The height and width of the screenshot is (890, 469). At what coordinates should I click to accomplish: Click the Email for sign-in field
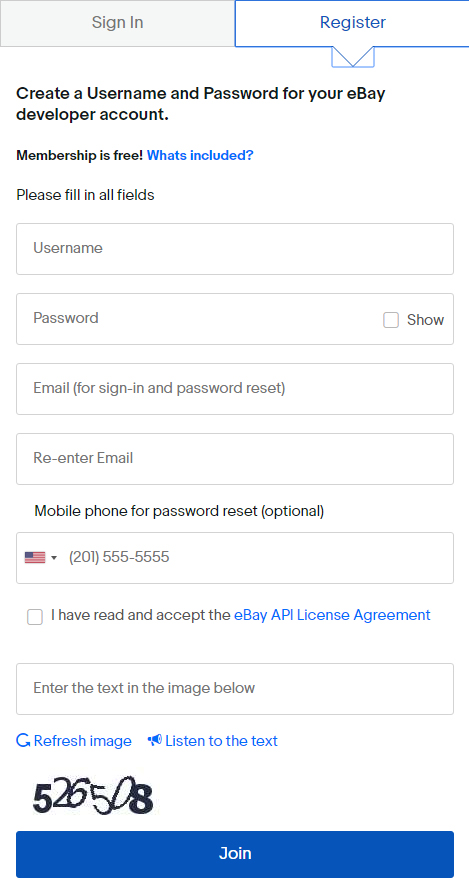pos(235,389)
